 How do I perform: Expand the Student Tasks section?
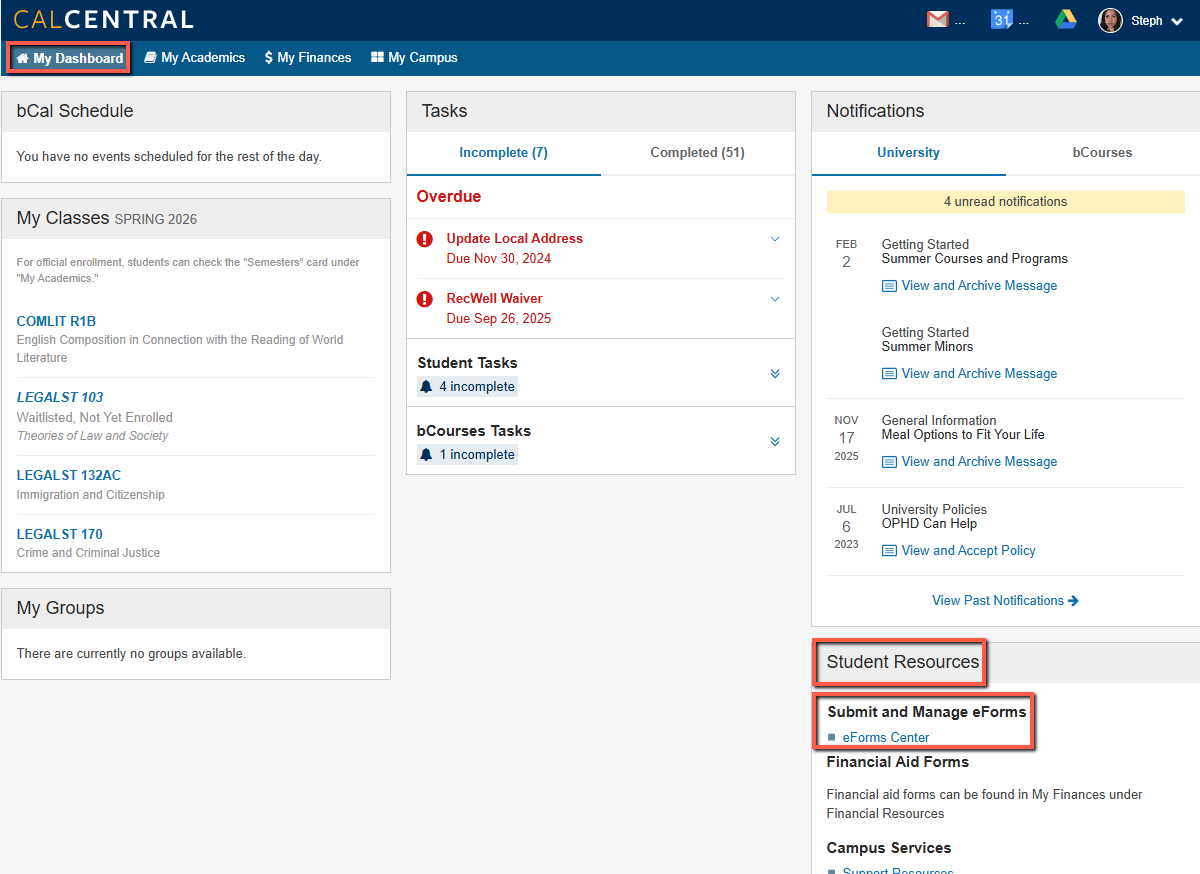[x=775, y=374]
